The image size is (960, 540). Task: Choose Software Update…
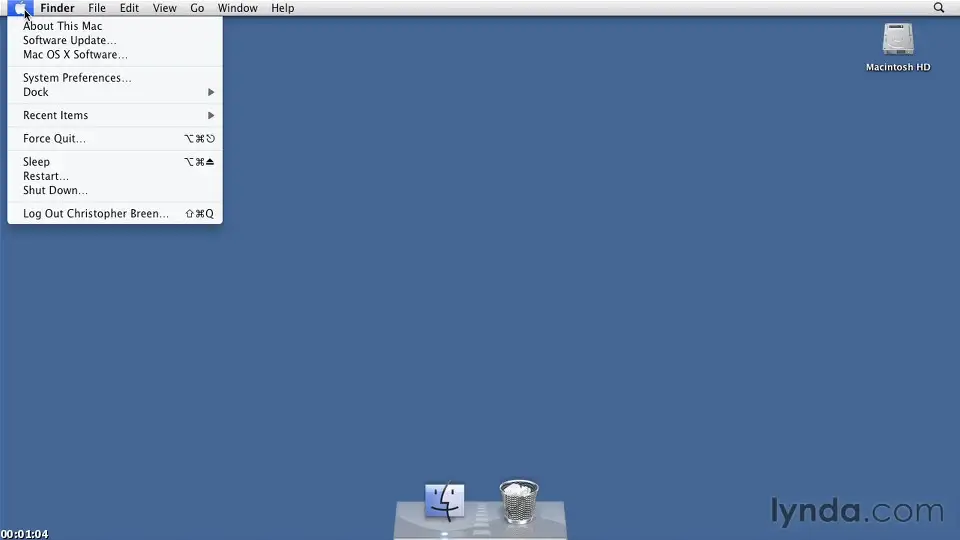114,40
